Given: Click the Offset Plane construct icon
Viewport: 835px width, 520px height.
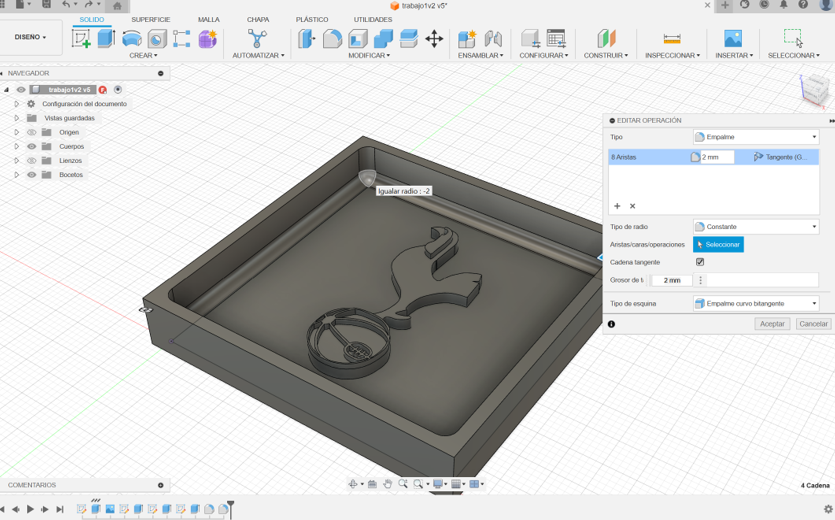Looking at the screenshot, I should [x=606, y=39].
